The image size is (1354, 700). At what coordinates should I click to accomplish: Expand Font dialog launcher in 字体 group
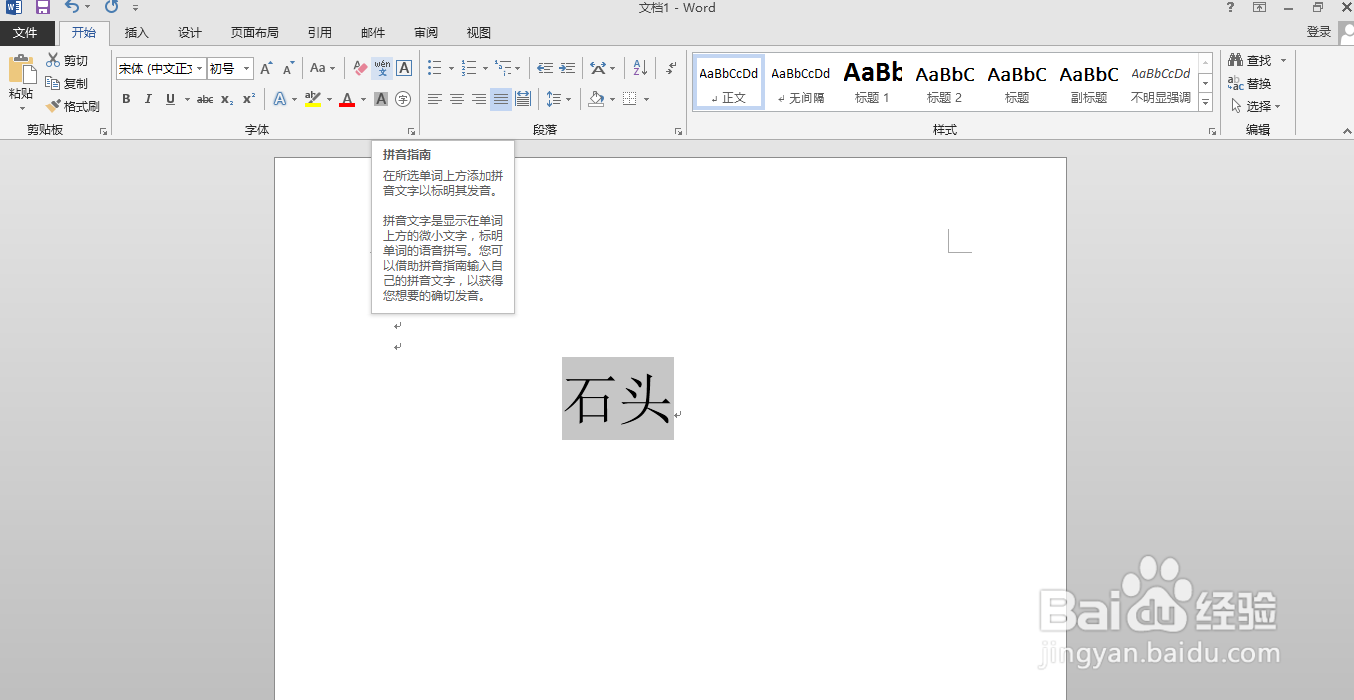[x=411, y=131]
